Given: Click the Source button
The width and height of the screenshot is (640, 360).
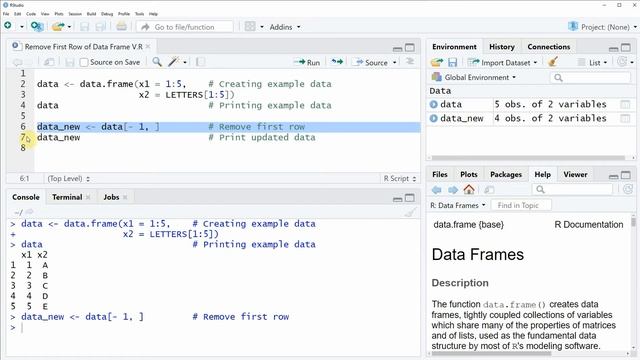Looking at the screenshot, I should [x=371, y=62].
